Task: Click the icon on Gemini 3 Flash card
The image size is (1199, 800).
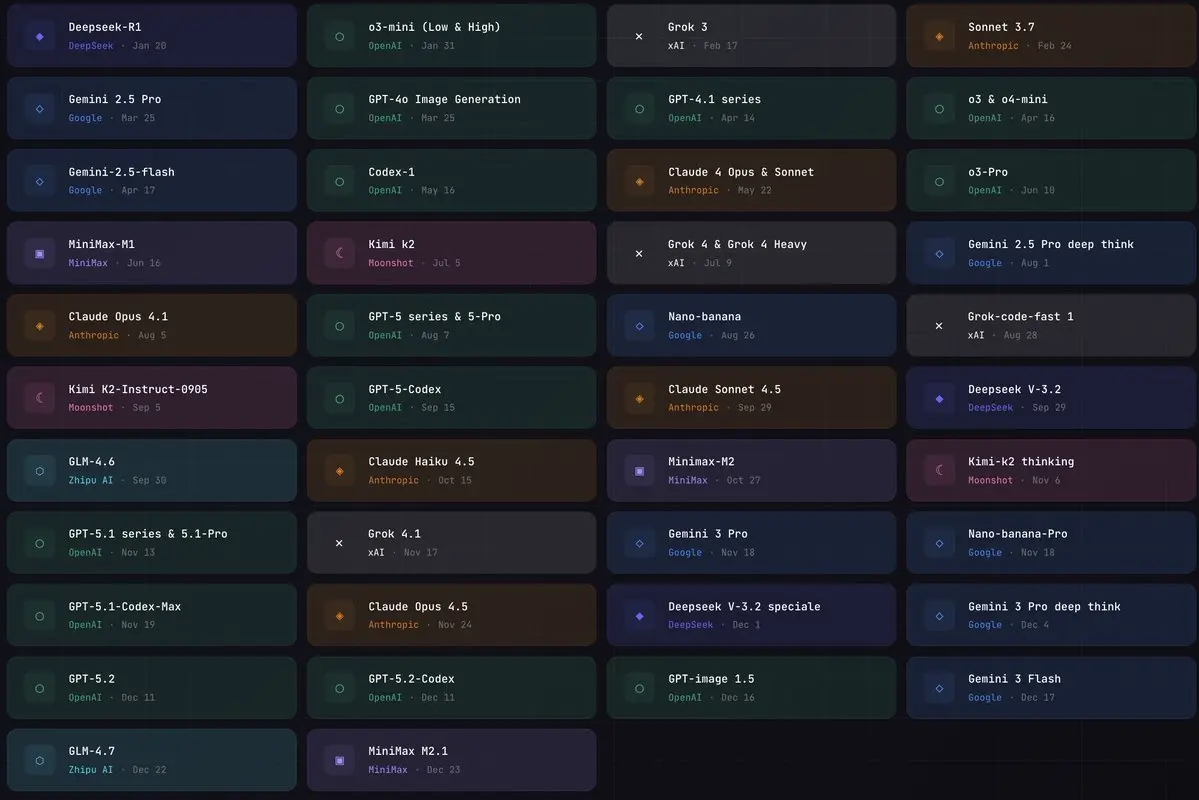Action: (x=939, y=688)
